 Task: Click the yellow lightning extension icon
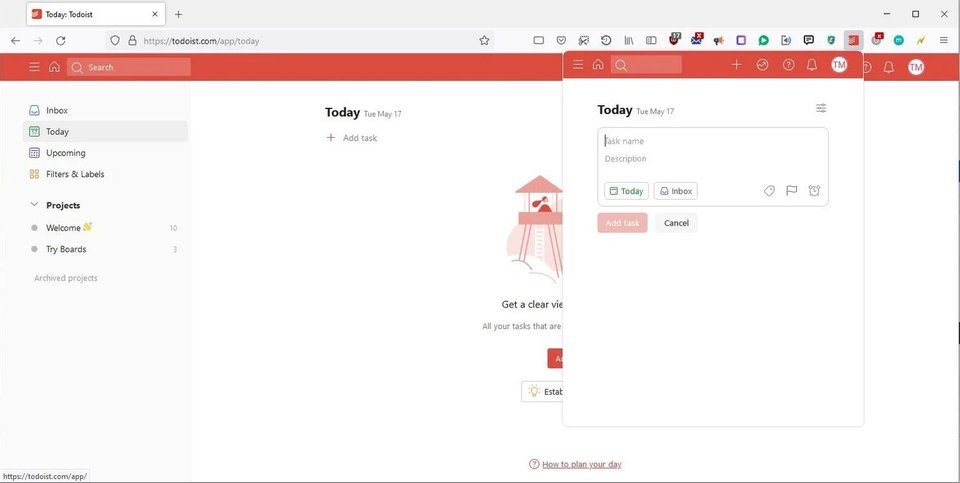(921, 40)
